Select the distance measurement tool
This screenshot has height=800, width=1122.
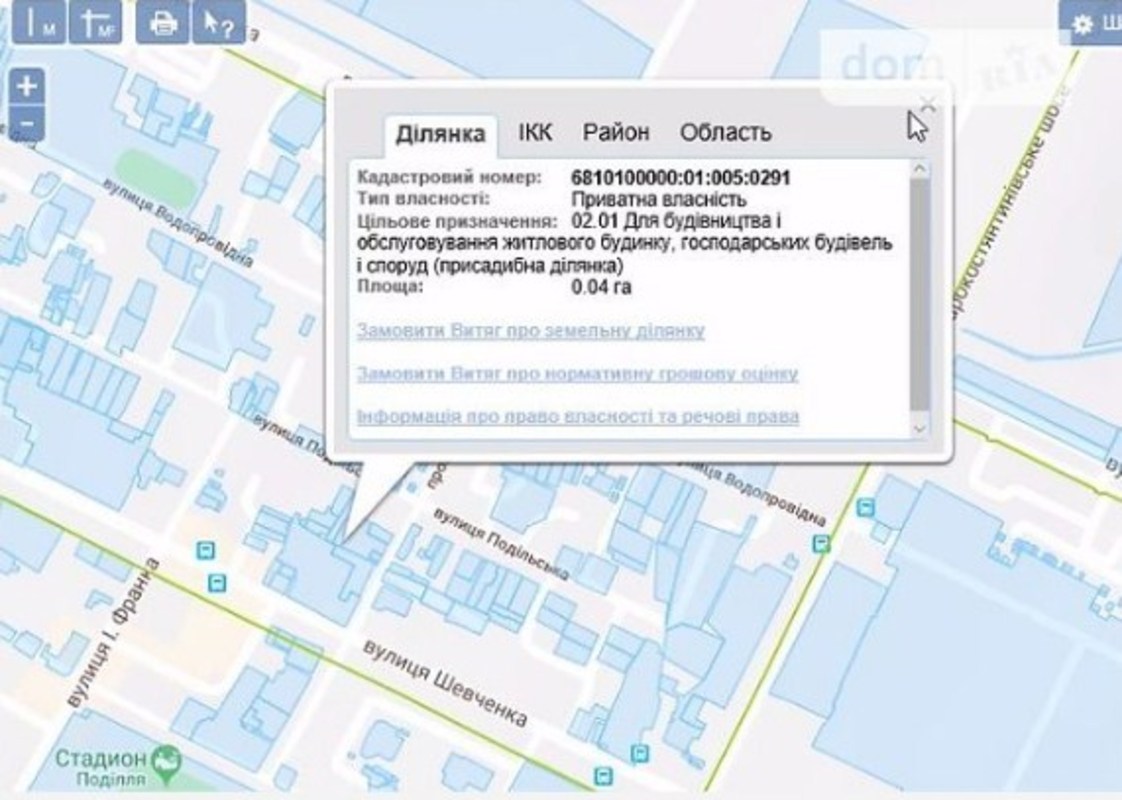(x=41, y=23)
